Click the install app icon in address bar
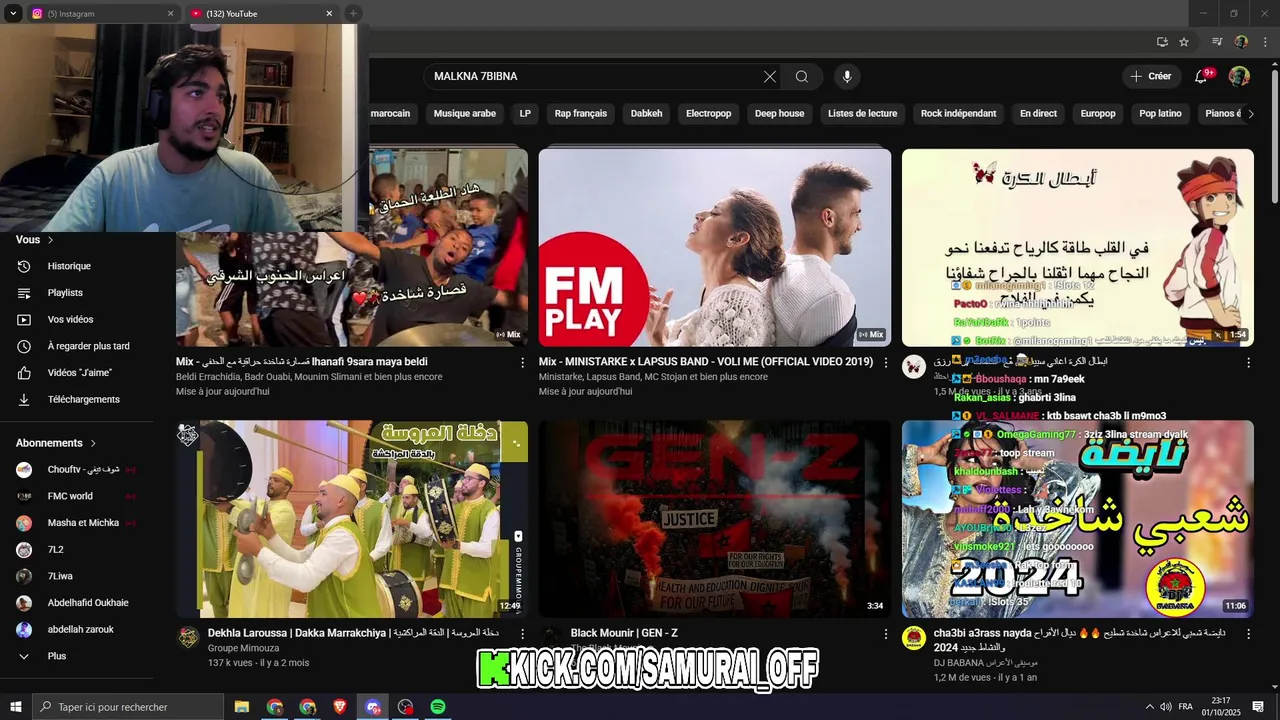The width and height of the screenshot is (1280, 720). 1162,42
